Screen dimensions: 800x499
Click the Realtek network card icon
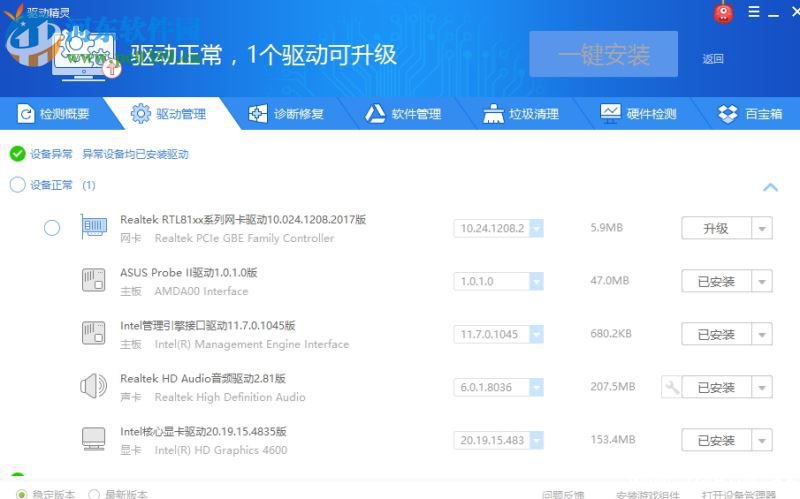pyautogui.click(x=94, y=227)
